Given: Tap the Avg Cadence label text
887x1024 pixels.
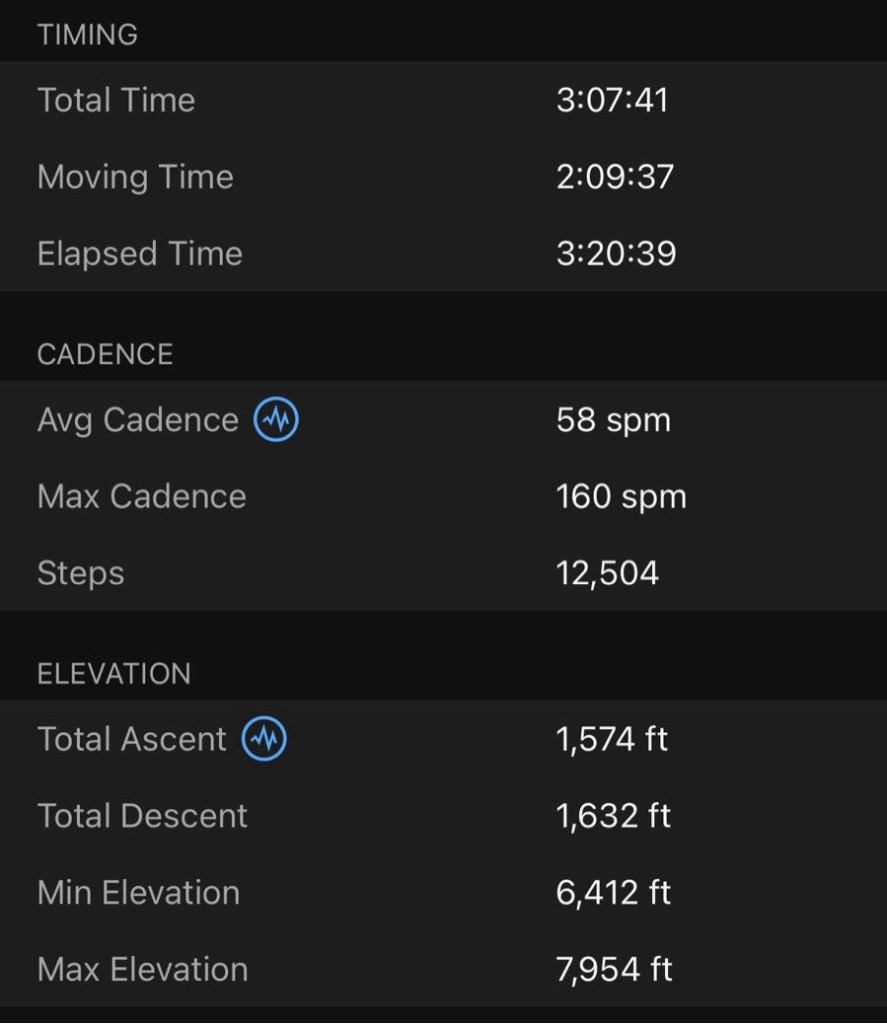Looking at the screenshot, I should click(x=138, y=420).
